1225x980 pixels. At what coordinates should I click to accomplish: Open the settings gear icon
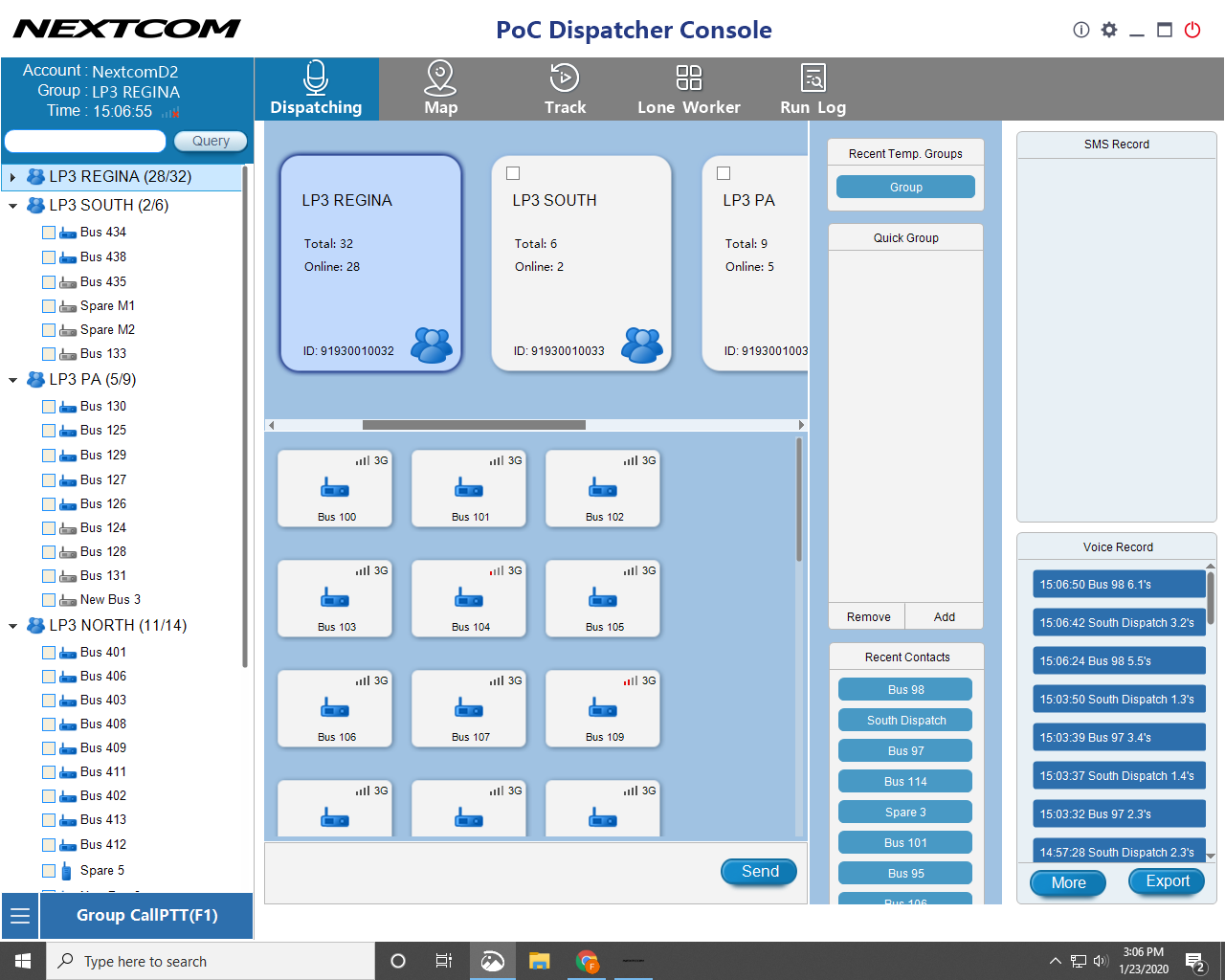tap(1109, 30)
